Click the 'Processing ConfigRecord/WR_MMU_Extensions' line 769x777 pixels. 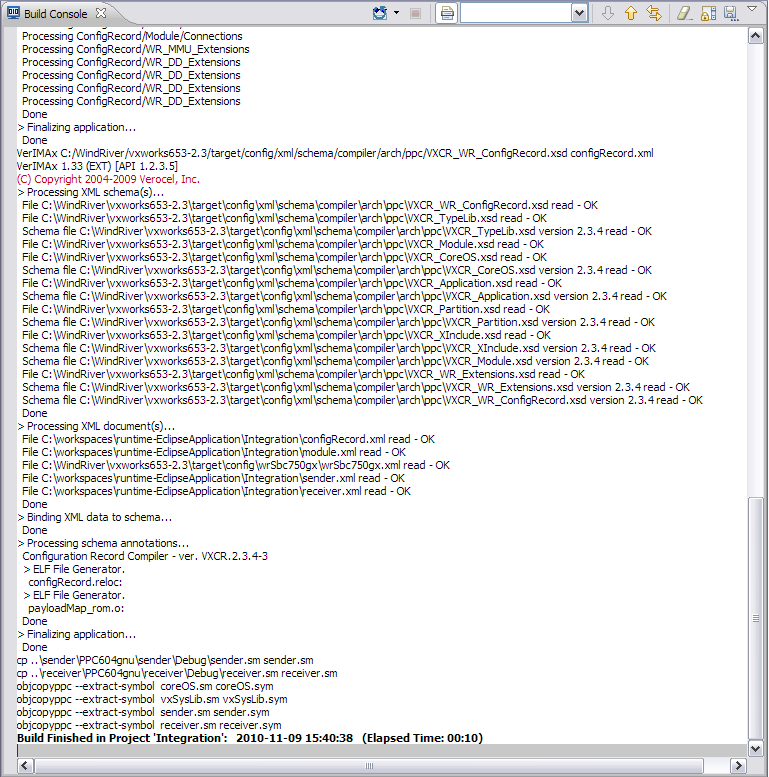click(136, 49)
